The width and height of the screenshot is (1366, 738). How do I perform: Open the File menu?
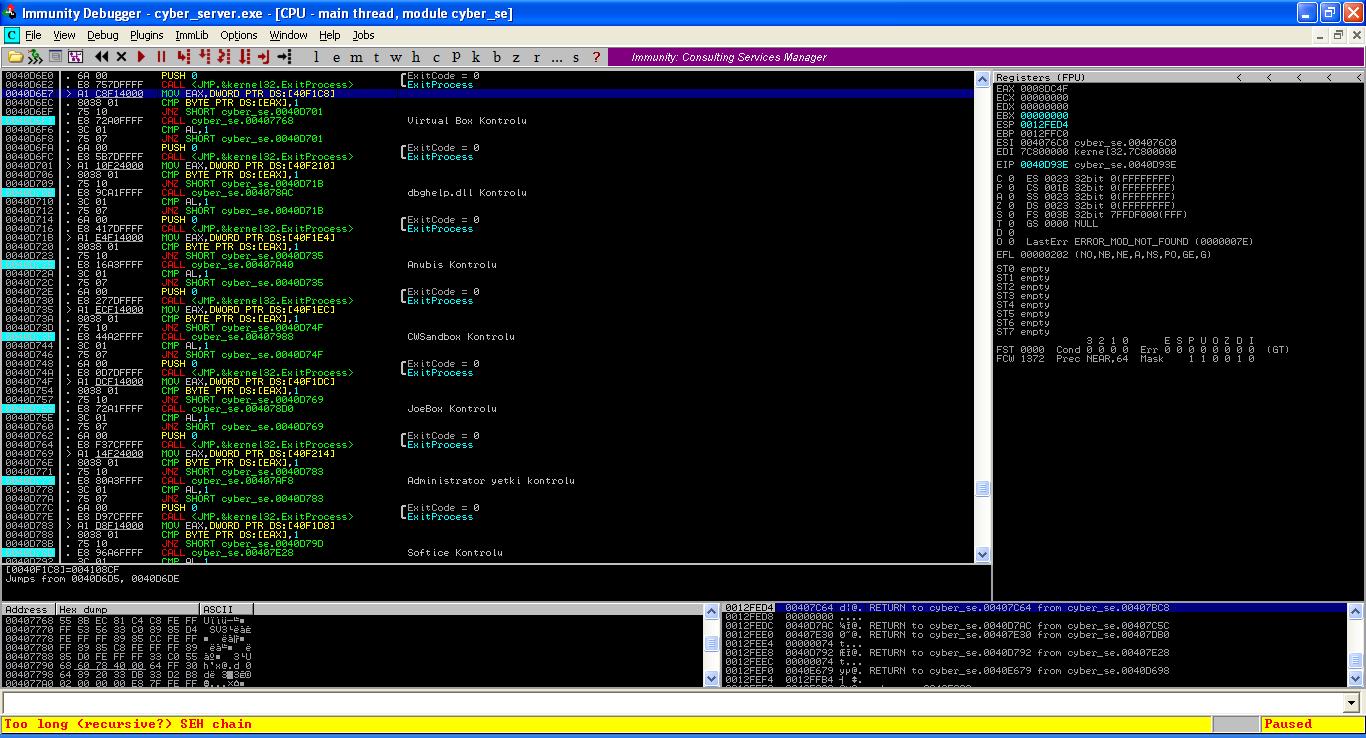[x=33, y=35]
